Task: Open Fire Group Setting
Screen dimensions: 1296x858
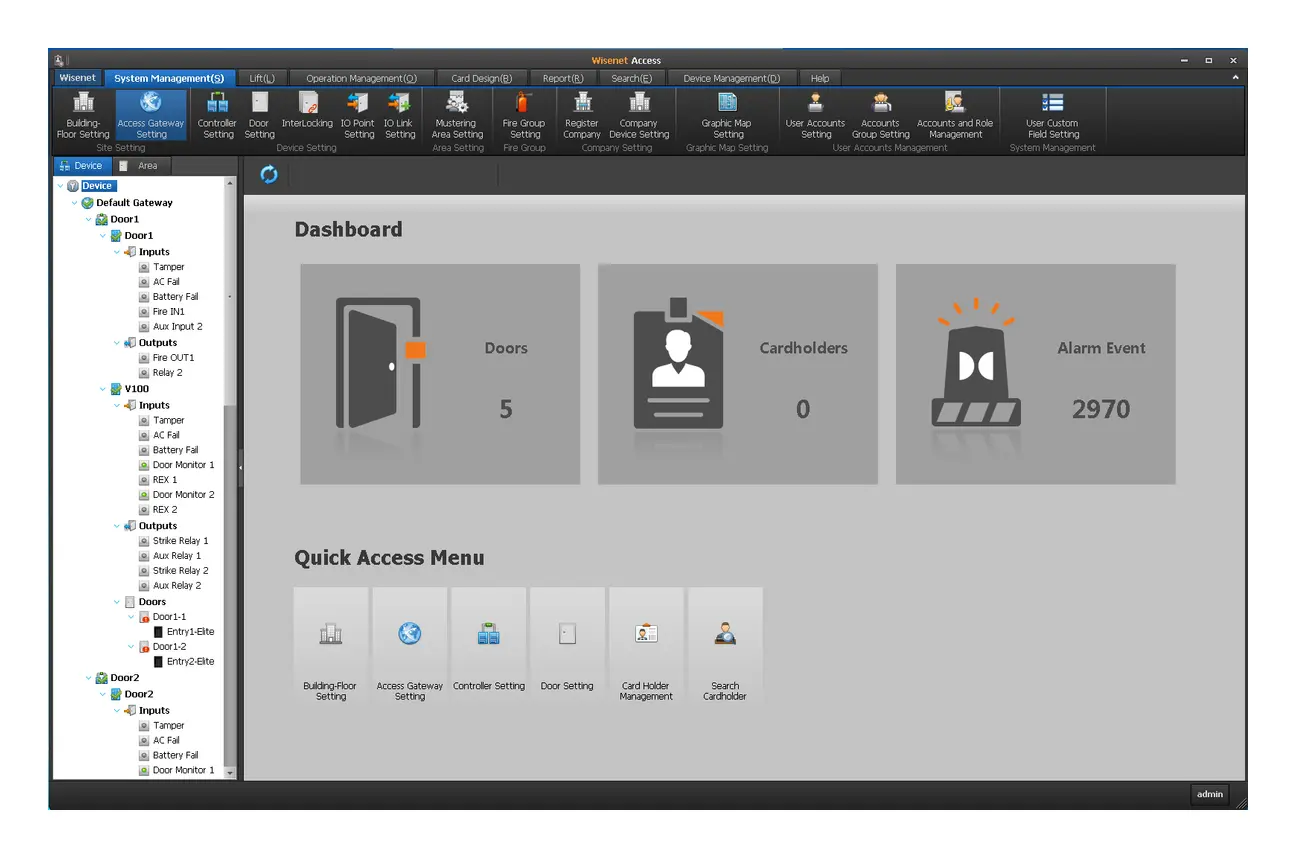Action: (524, 116)
